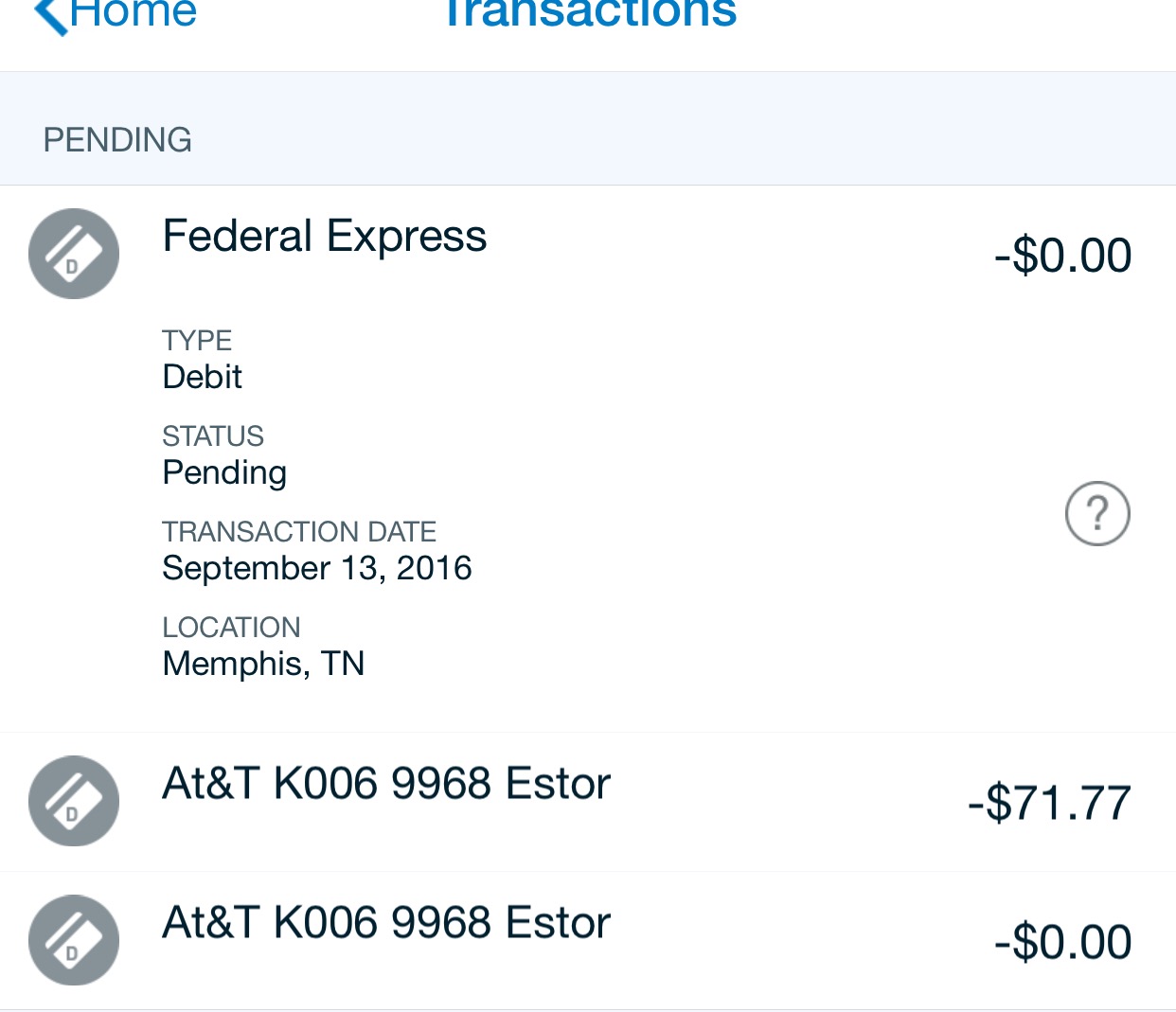Screen dimensions: 1176x1012
Task: Expand the At&T transaction for -$71.77
Action: tap(588, 802)
